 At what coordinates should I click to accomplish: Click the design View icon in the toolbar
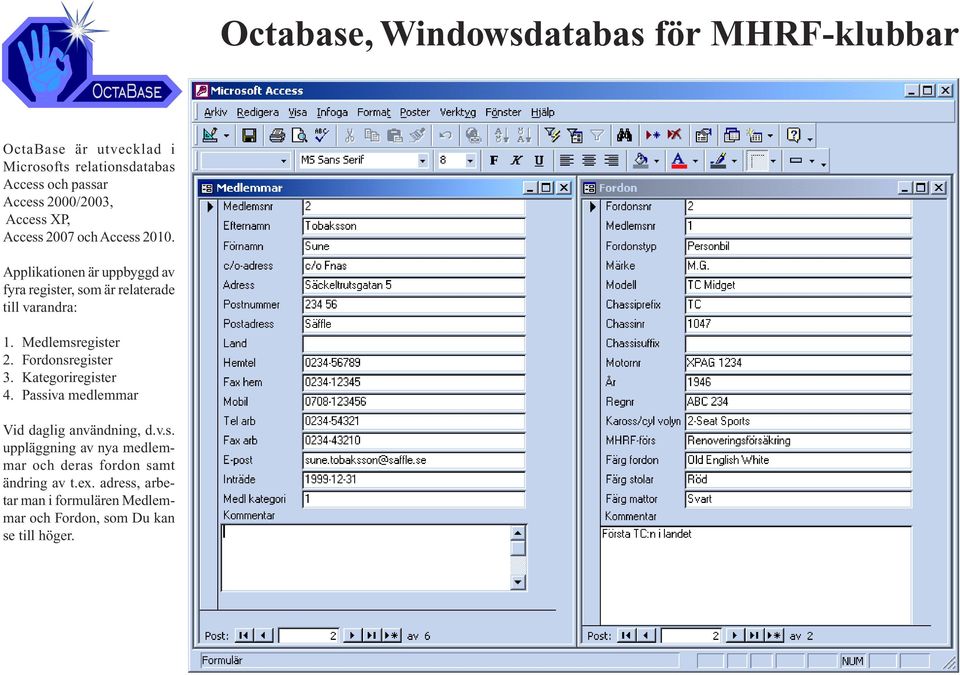(210, 135)
